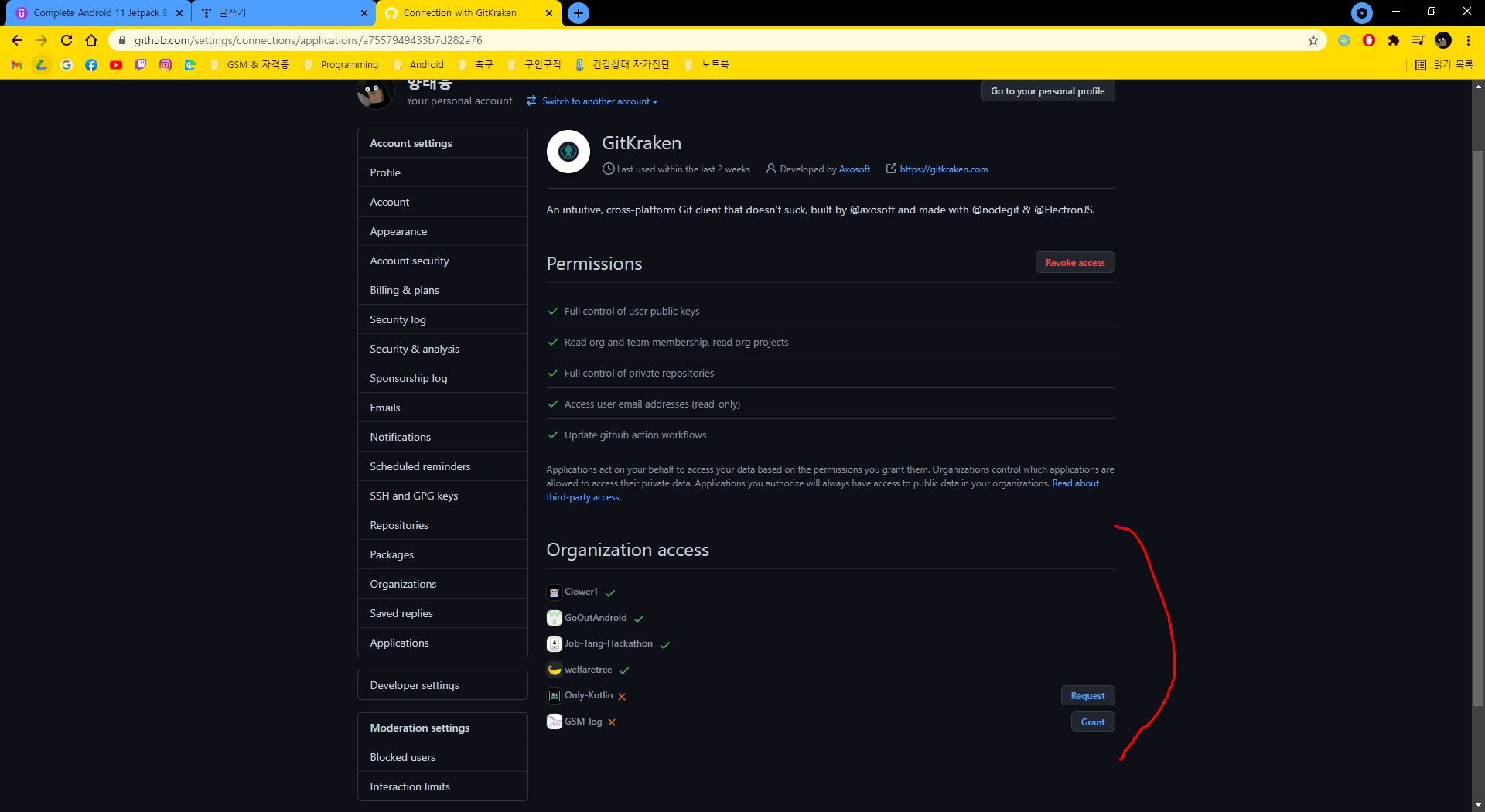
Task: Click the Only-Kotlin organization avatar
Action: (555, 696)
